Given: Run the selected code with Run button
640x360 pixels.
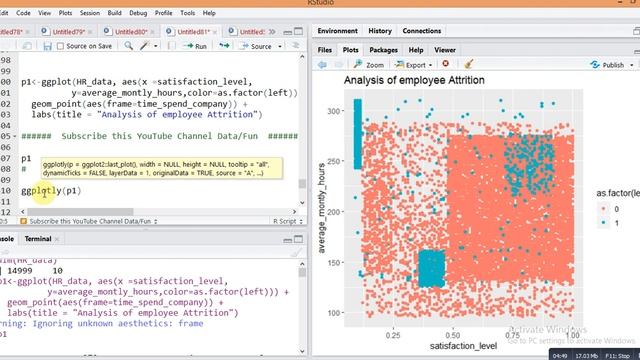Looking at the screenshot, I should (195, 46).
